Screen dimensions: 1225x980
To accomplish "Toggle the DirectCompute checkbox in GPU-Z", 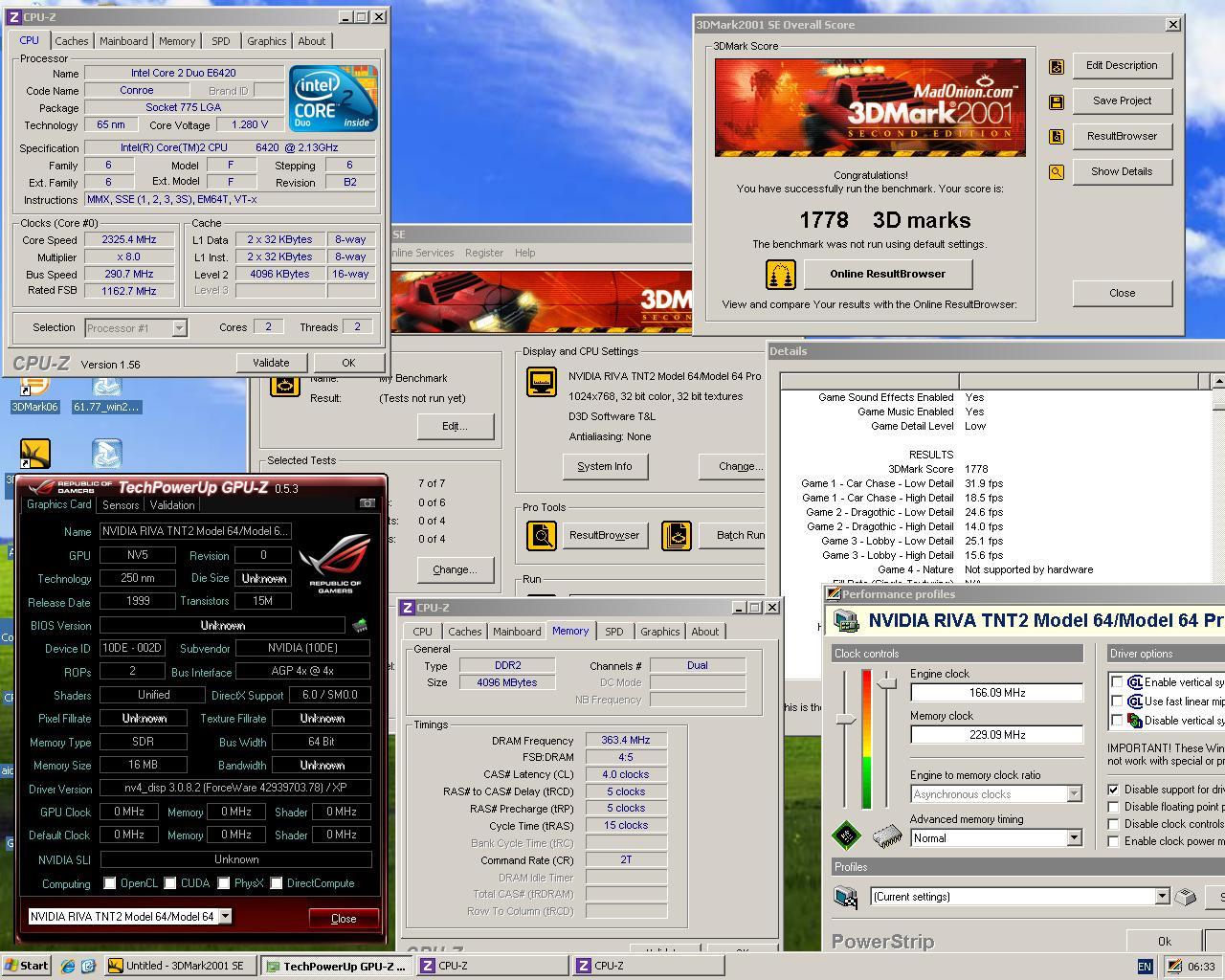I will point(277,883).
